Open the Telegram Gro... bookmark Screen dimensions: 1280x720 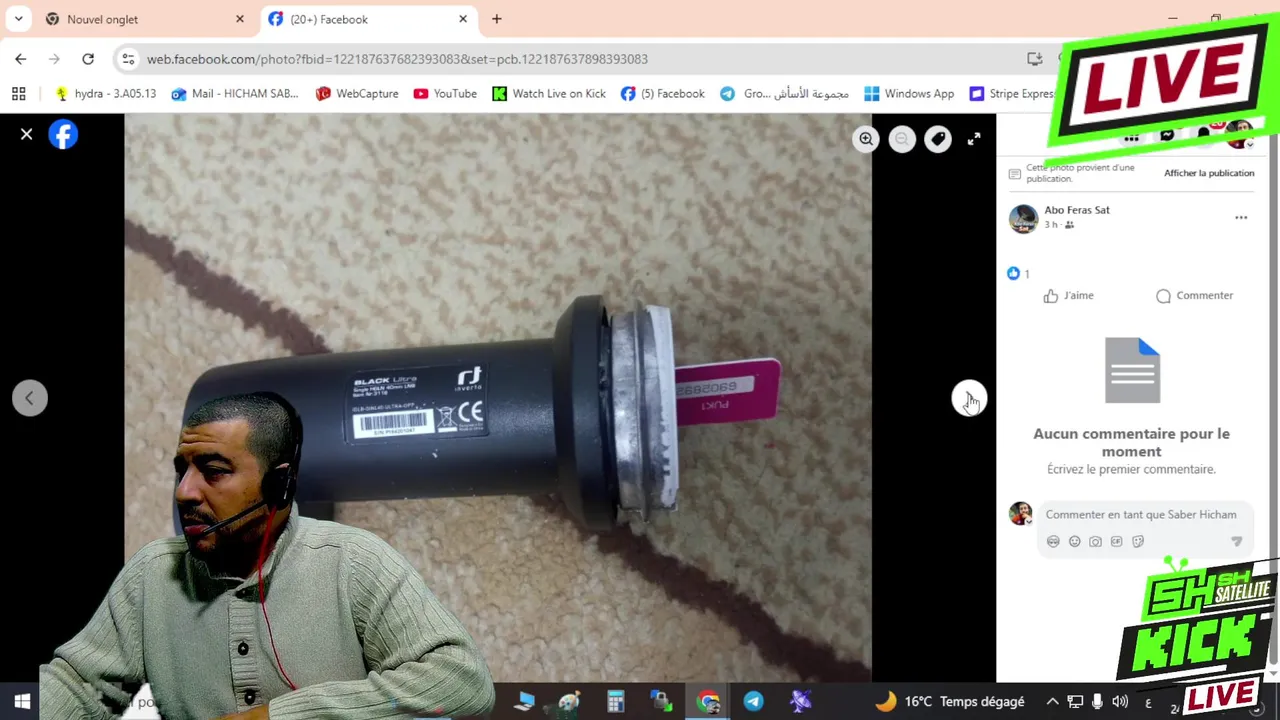784,94
